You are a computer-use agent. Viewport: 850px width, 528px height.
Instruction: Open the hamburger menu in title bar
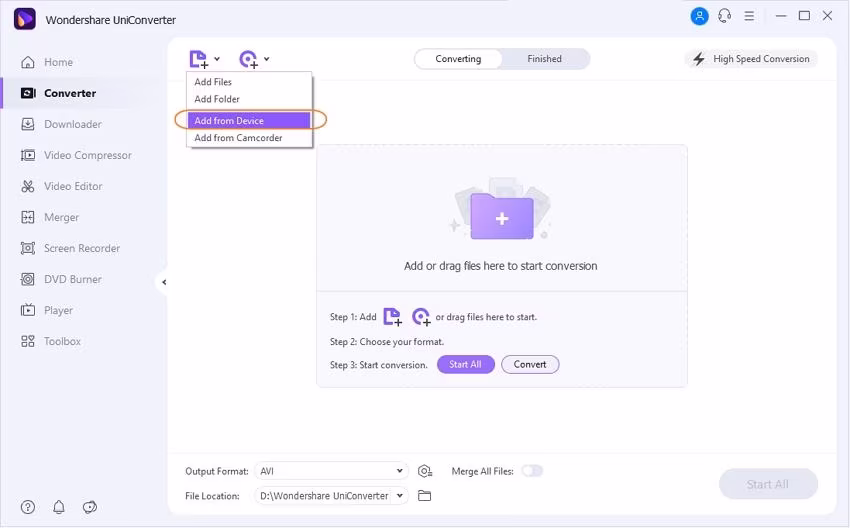coord(749,16)
